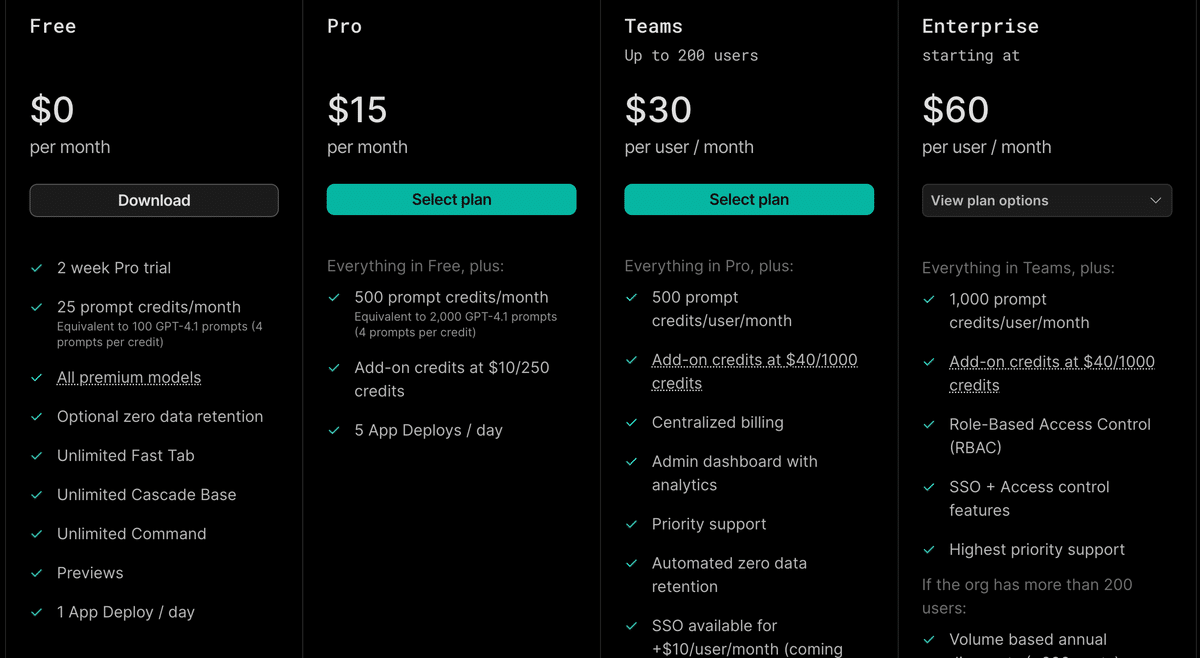Click Enterprise Add-on credits at $40/1000 link
Viewport: 1200px width, 658px height.
coord(1051,373)
